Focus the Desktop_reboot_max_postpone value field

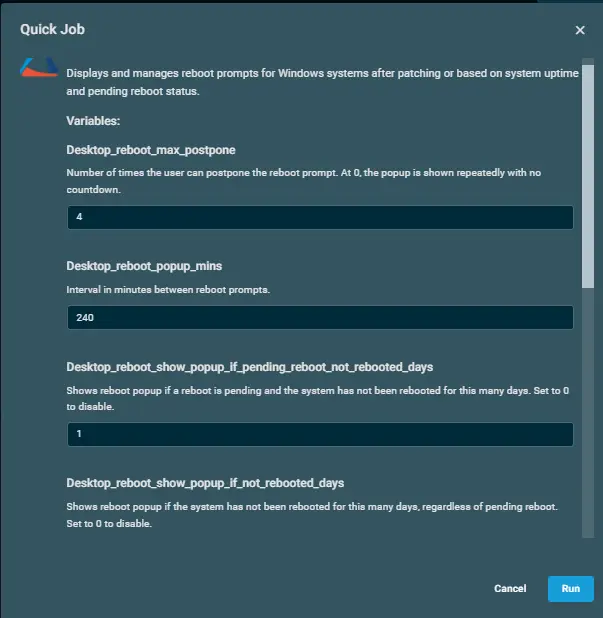pyautogui.click(x=320, y=218)
